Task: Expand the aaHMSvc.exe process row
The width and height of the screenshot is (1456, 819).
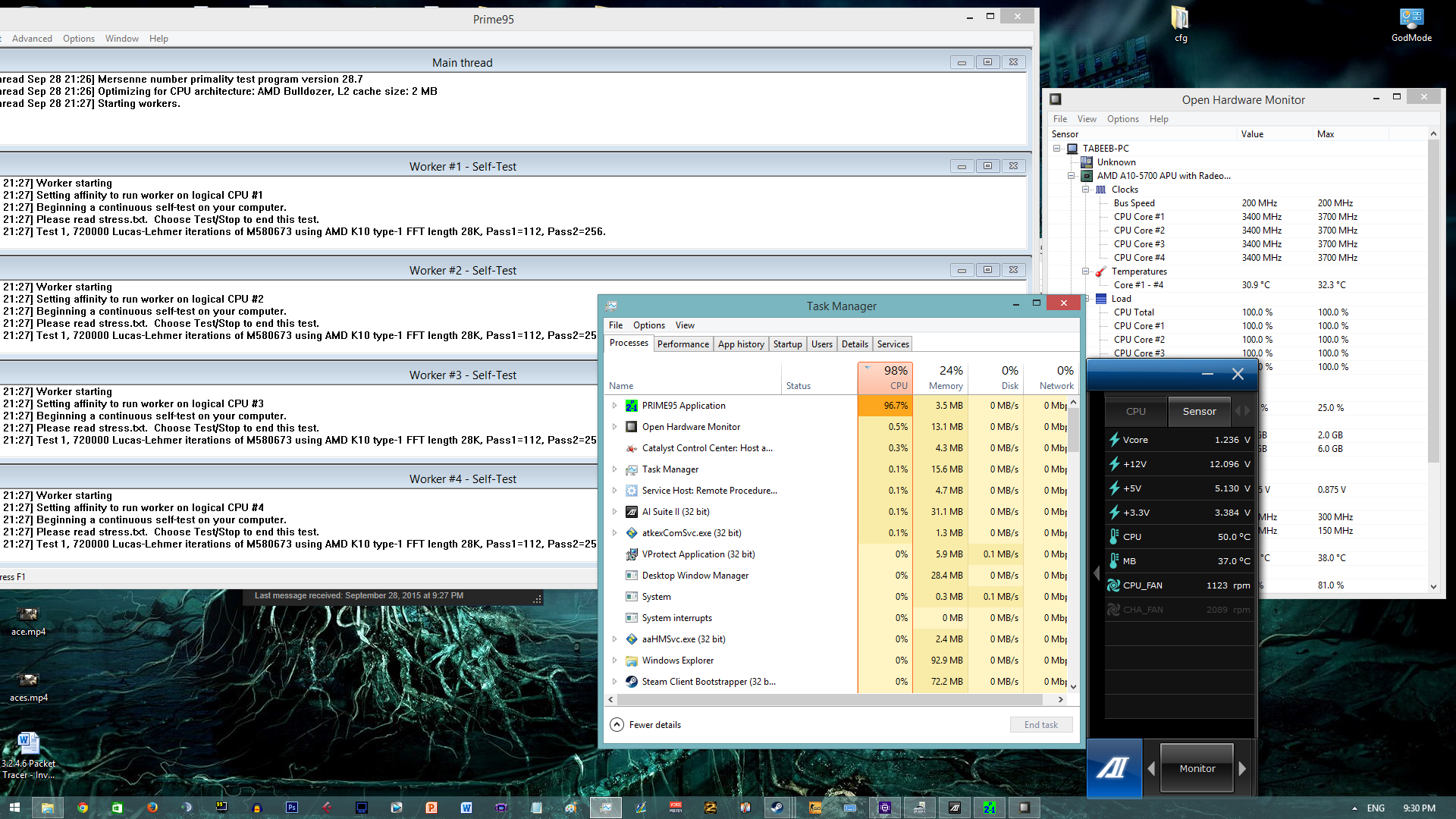Action: 614,639
